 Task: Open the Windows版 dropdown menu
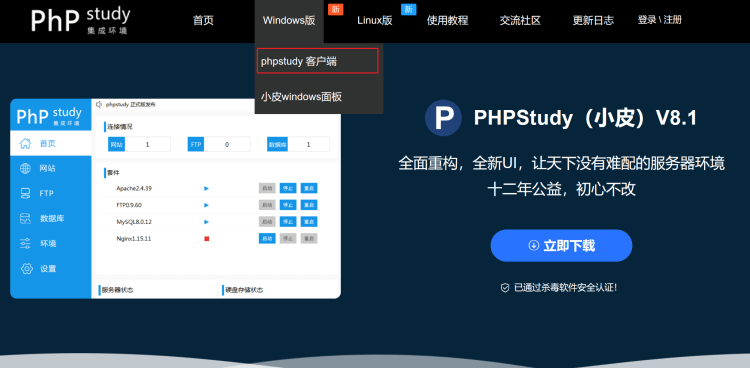pos(289,21)
